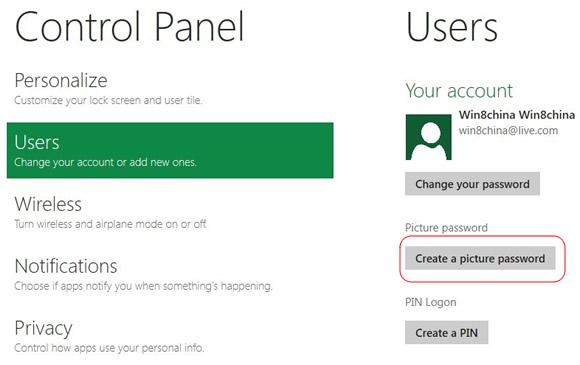
Task: Click the win8china@live.com email address
Action: 508,131
